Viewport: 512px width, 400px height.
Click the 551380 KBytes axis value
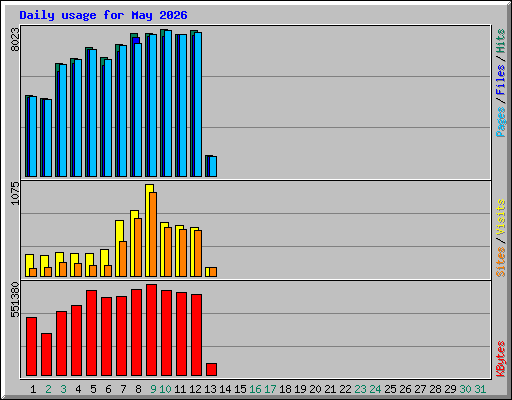tap(15, 300)
